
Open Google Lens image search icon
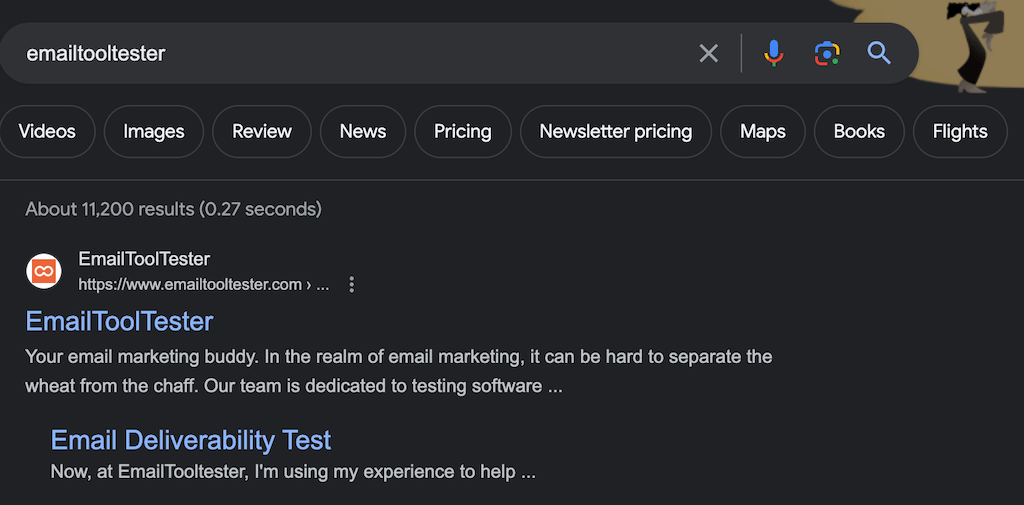tap(827, 53)
